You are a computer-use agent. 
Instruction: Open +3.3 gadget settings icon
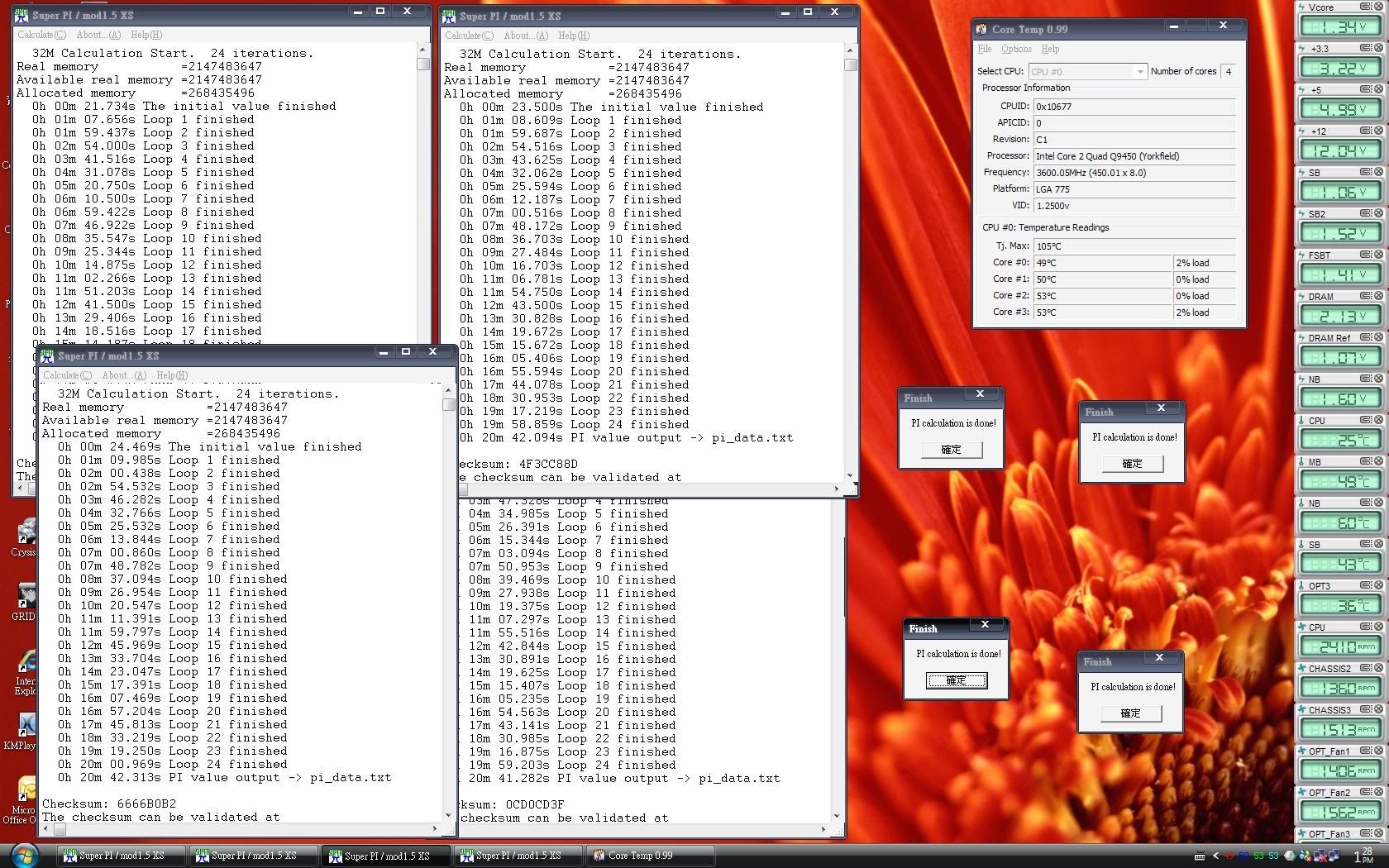click(x=1366, y=48)
